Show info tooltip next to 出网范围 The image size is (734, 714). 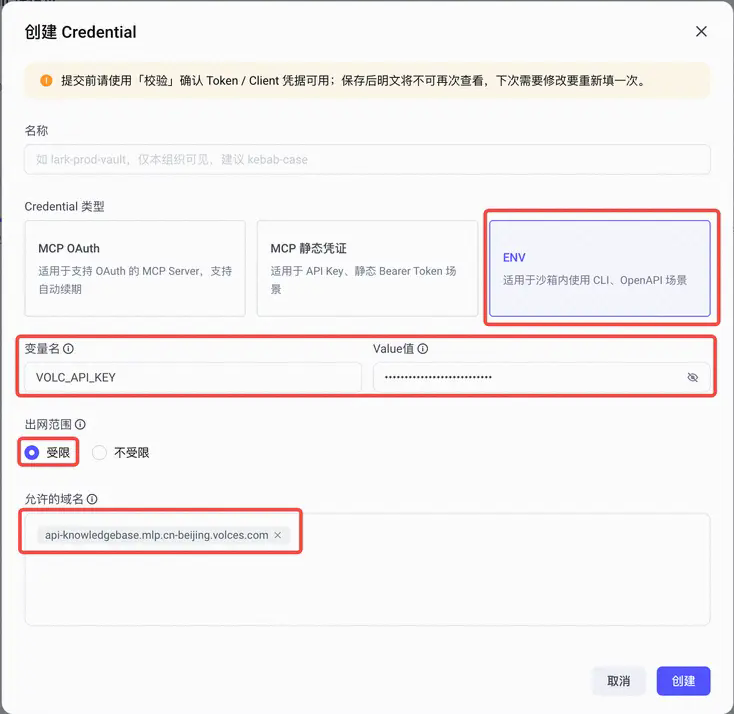[81, 424]
